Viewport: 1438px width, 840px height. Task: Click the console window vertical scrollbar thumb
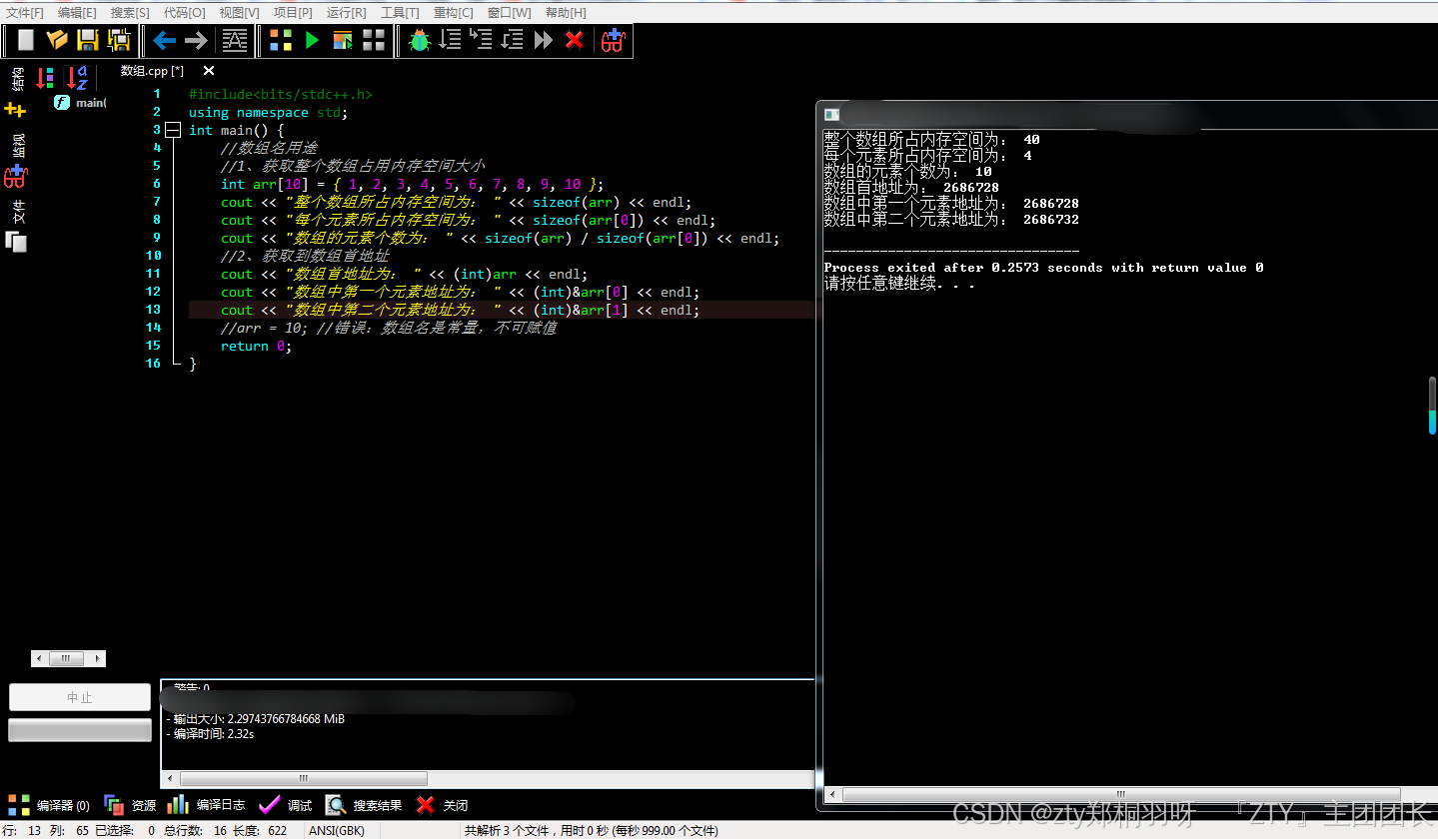tap(1432, 405)
